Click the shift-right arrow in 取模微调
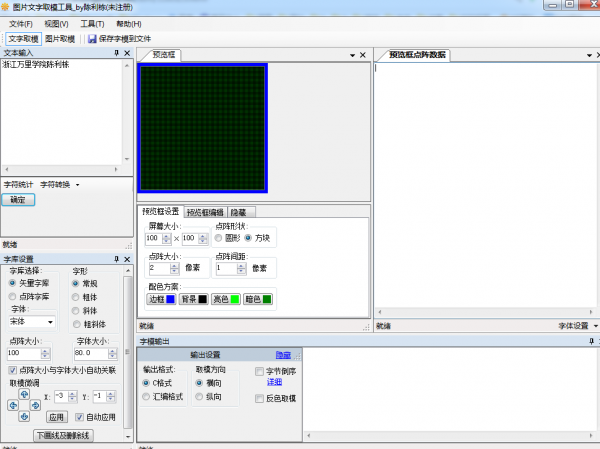 click(x=35, y=405)
